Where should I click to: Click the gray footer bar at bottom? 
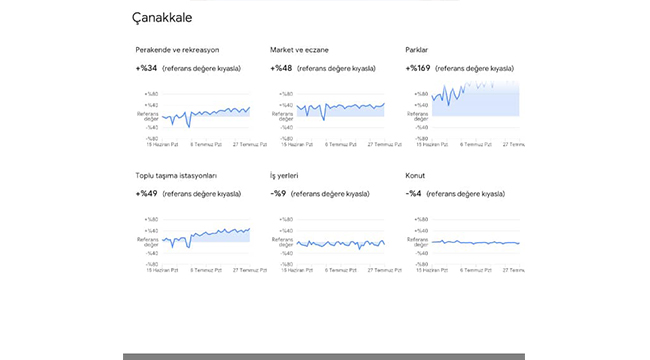(x=324, y=357)
